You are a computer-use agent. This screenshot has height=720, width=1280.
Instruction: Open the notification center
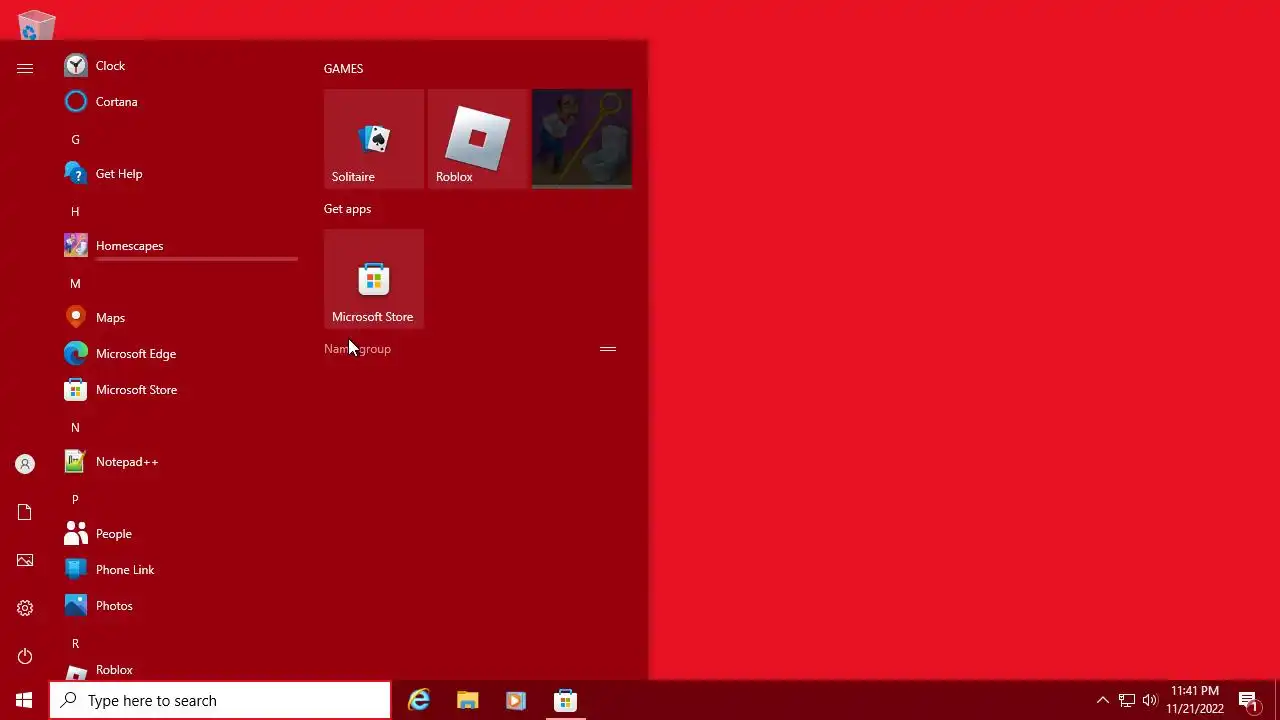click(1250, 700)
